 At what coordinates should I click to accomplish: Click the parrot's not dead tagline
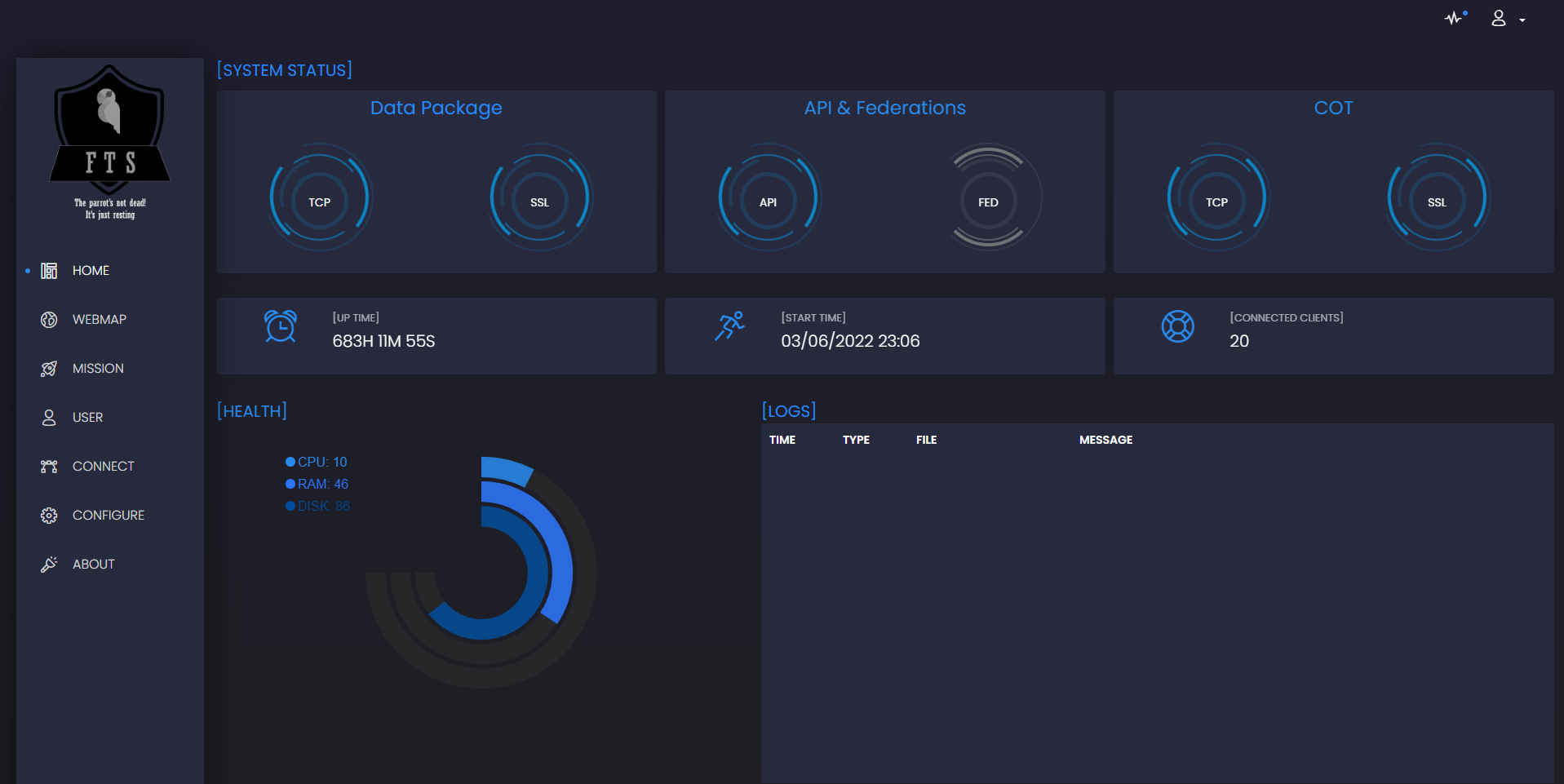point(110,209)
